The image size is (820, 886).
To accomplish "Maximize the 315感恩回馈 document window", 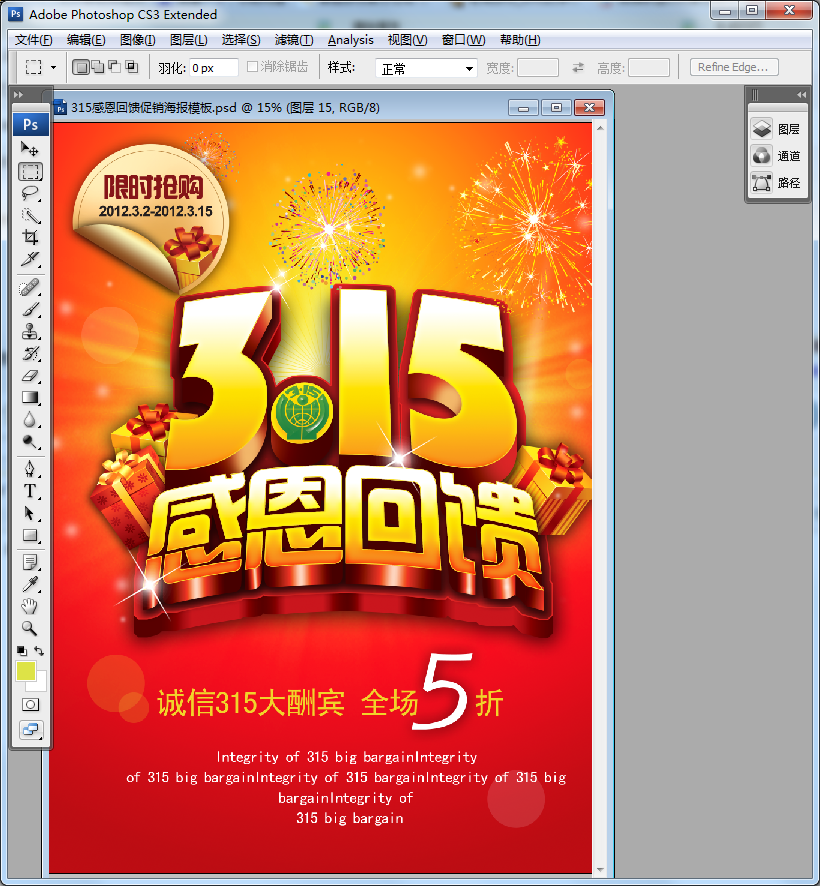I will [x=556, y=107].
